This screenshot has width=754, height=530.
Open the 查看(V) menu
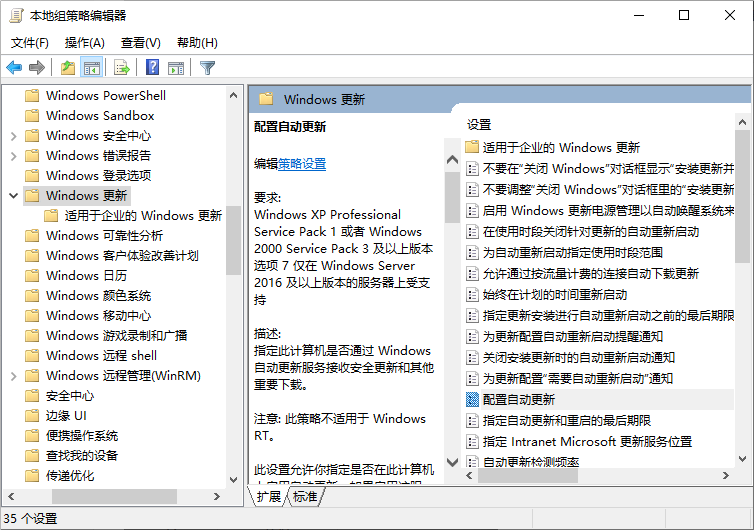click(140, 43)
